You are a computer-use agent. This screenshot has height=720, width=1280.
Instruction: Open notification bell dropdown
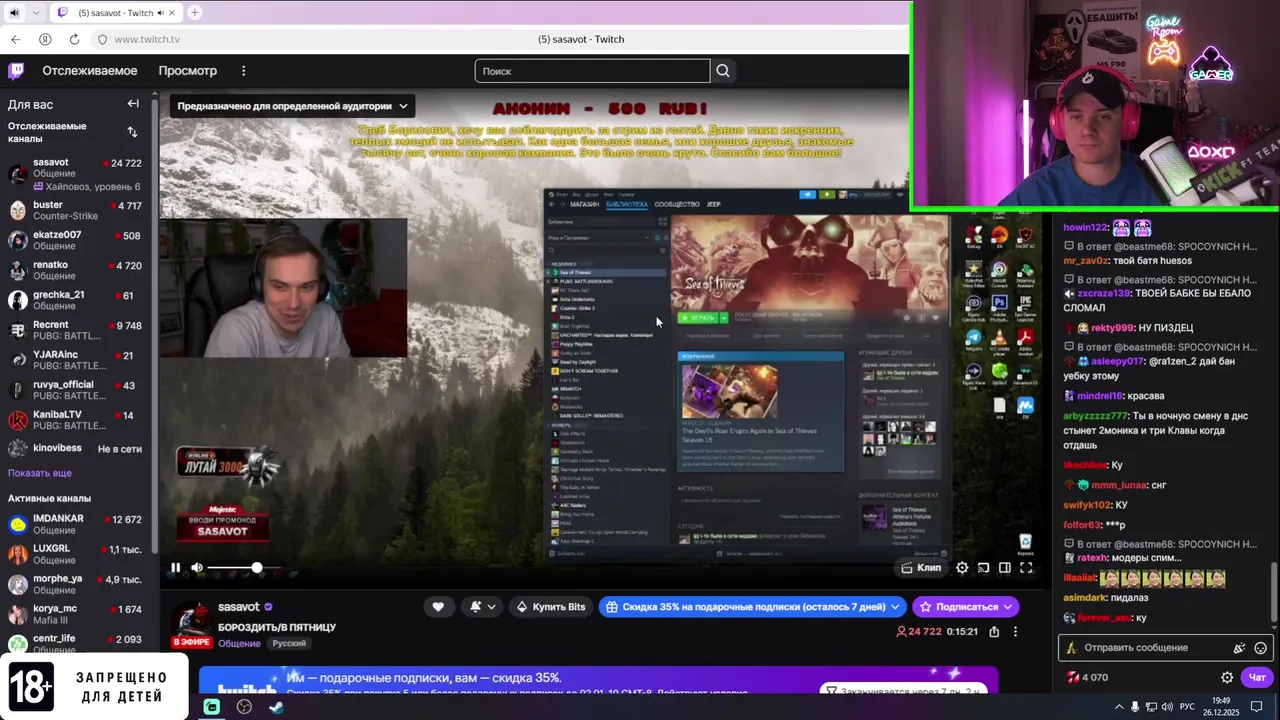coord(483,606)
